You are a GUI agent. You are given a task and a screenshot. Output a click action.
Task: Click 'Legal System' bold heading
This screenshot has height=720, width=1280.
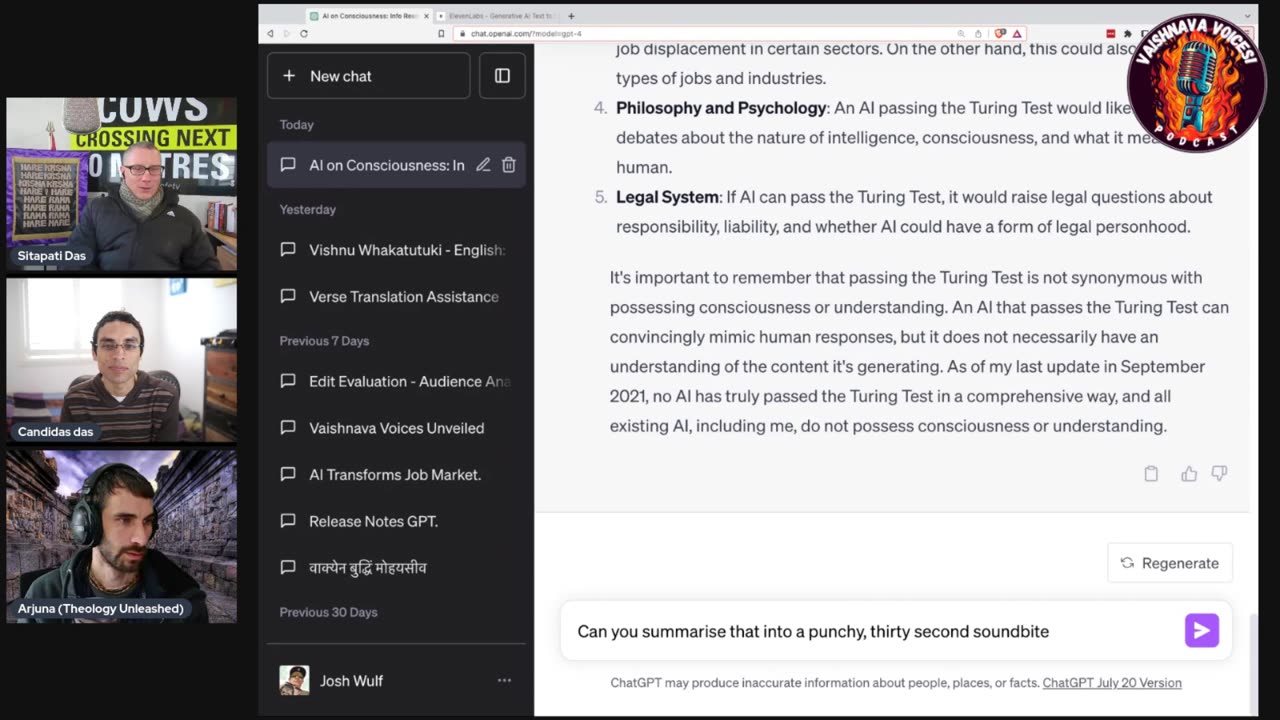(667, 197)
